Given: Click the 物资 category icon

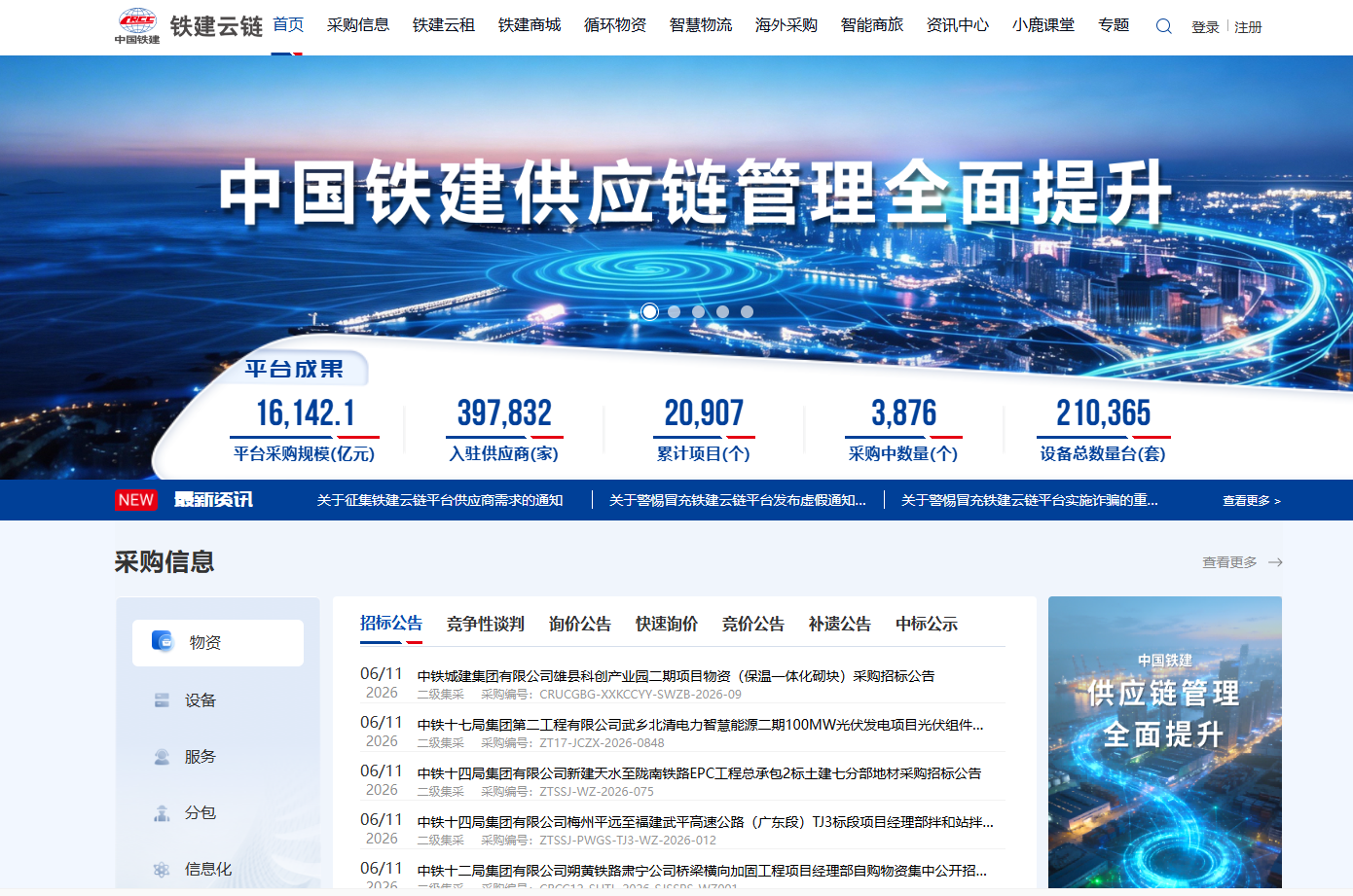Looking at the screenshot, I should 163,641.
